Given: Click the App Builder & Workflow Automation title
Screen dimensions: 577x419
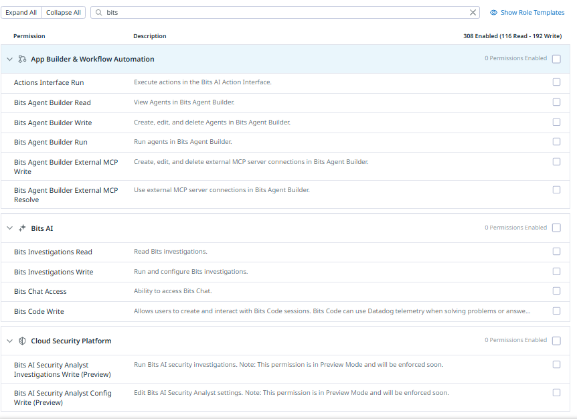Looking at the screenshot, I should coord(92,59).
